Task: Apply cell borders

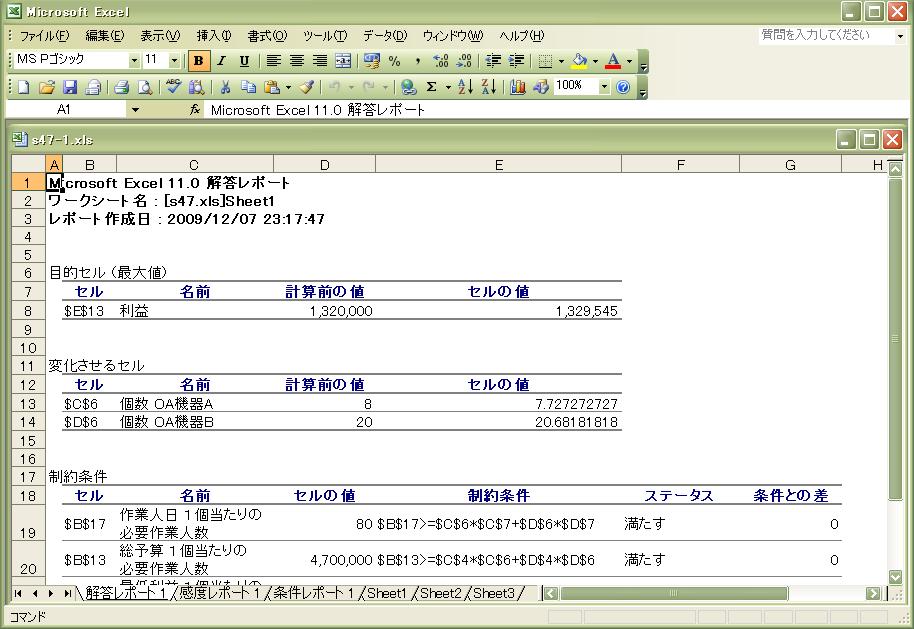Action: (545, 61)
